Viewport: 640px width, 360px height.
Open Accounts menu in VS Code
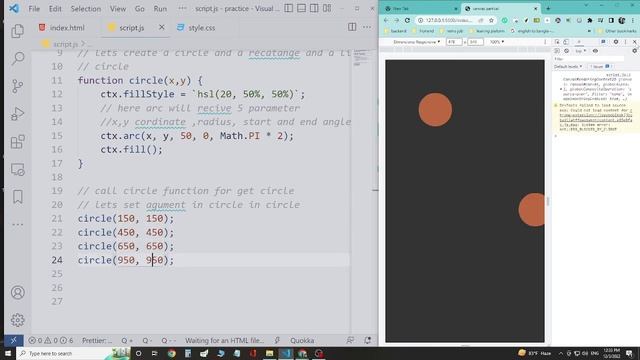18,293
